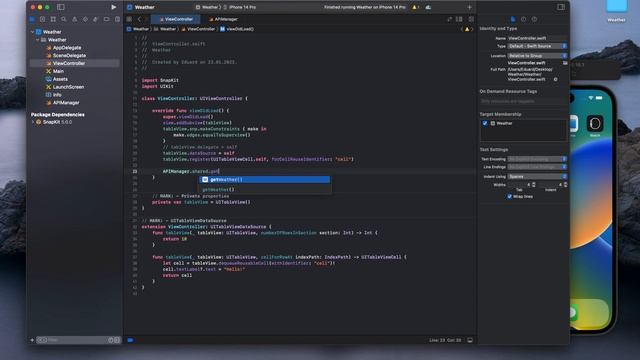Toggle the inspector panel icon at top right
Screen dimensions: 640x360
[561, 7]
